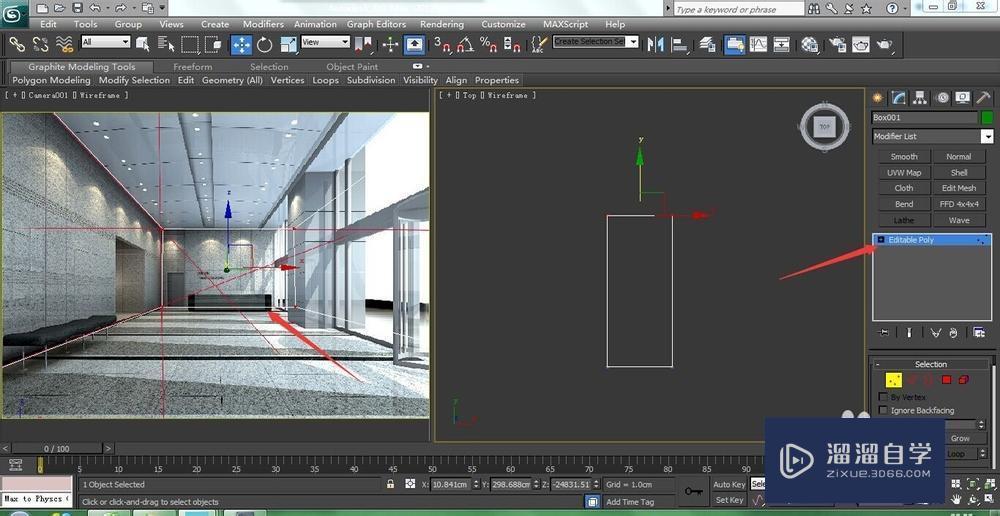Screen dimensions: 1000x516
Task: Click the keyword search field
Action: point(739,9)
